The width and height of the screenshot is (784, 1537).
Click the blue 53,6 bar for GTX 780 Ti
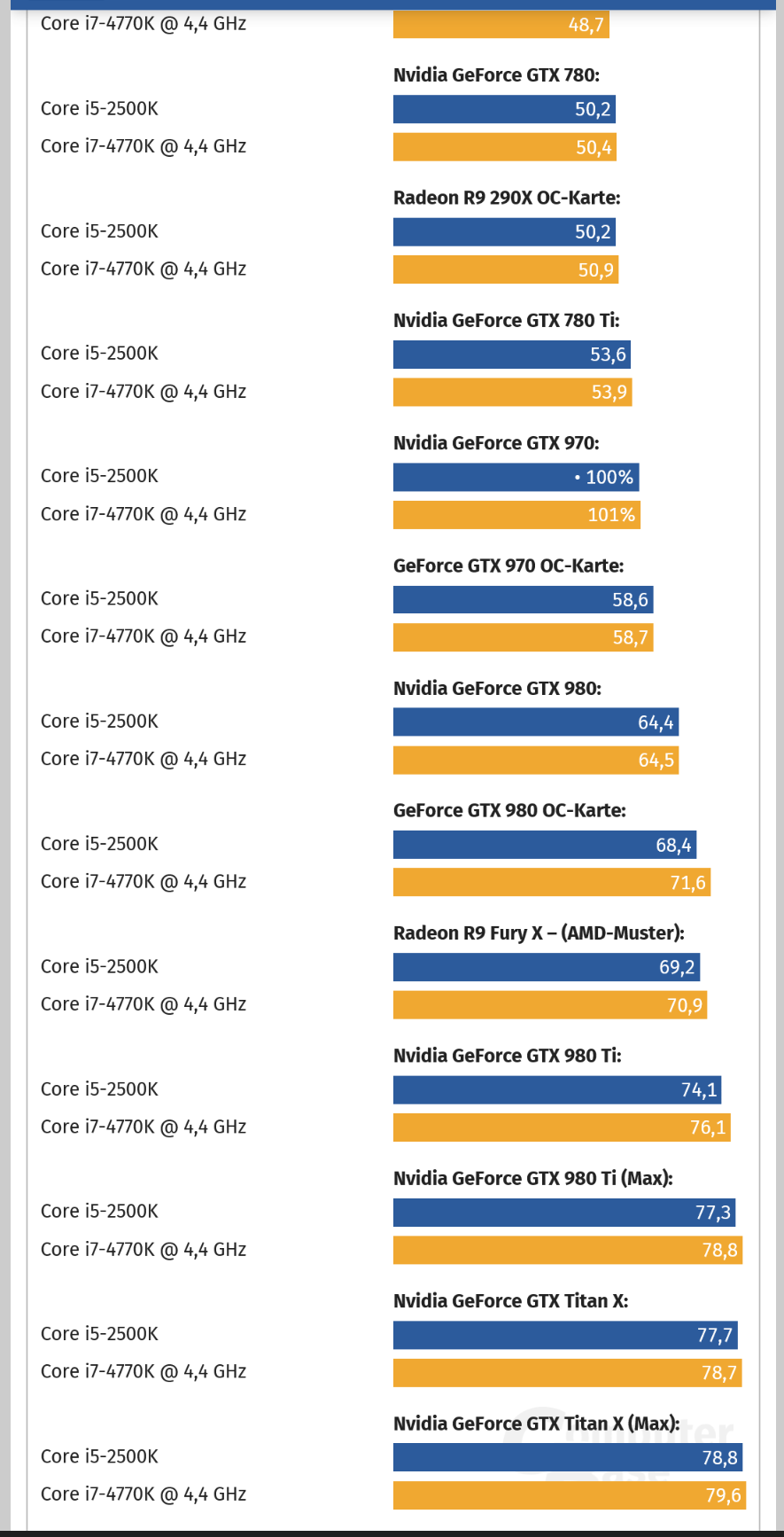511,355
